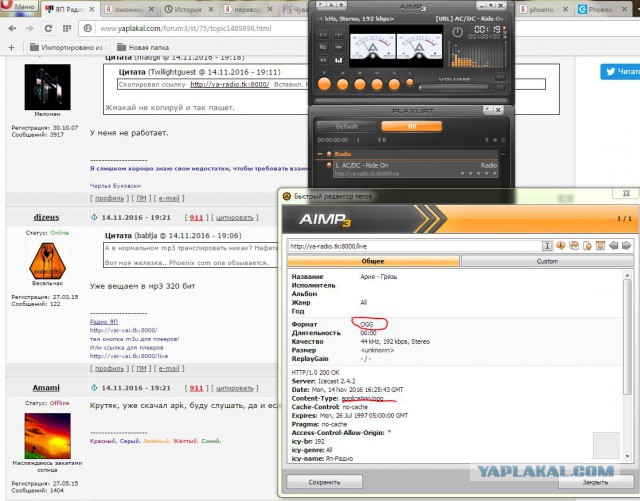Switch to the ЯП playlist tab
Image resolution: width=640 pixels, height=501 pixels.
pyautogui.click(x=411, y=126)
